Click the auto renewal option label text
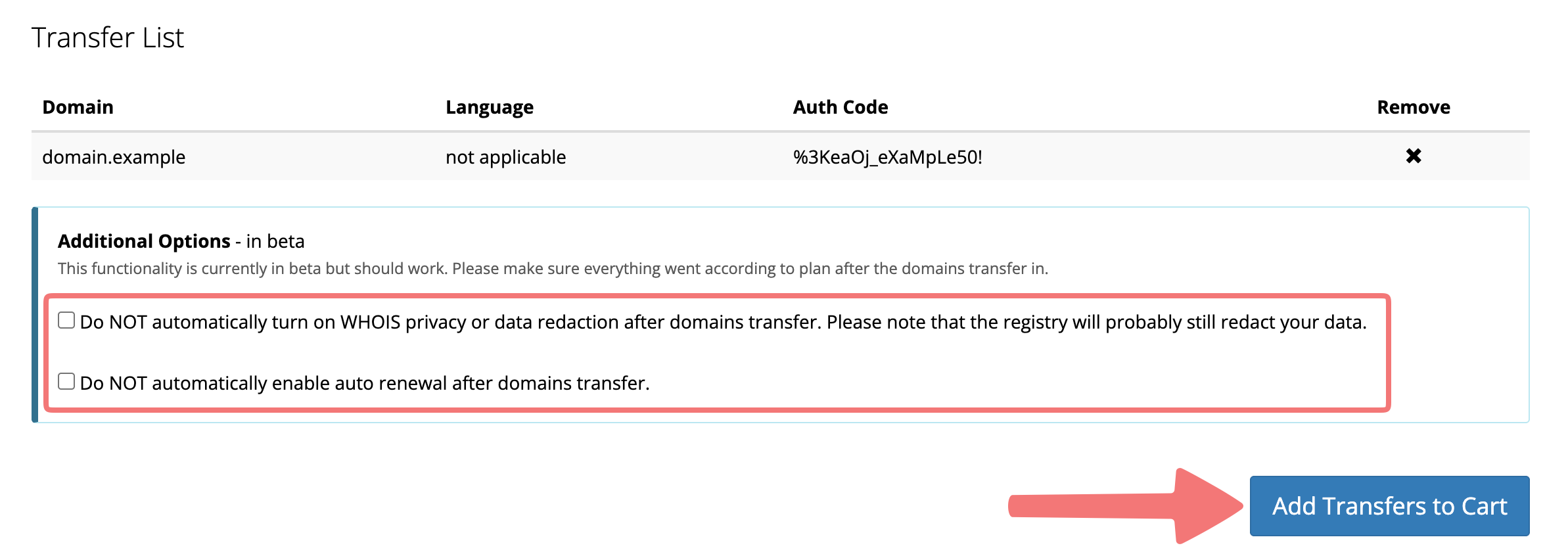The width and height of the screenshot is (1568, 556). pos(365,383)
